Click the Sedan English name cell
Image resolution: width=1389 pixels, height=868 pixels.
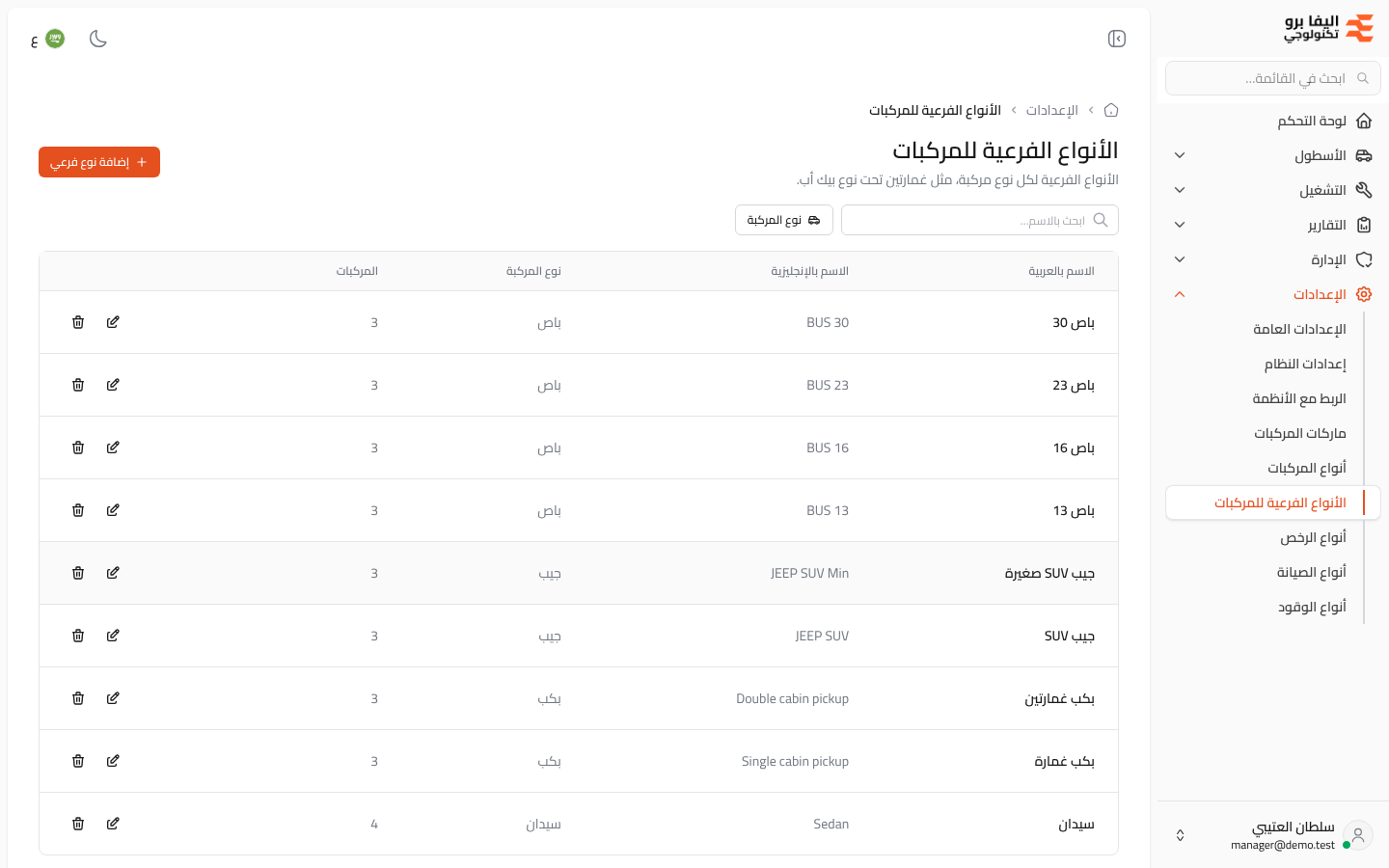[831, 824]
